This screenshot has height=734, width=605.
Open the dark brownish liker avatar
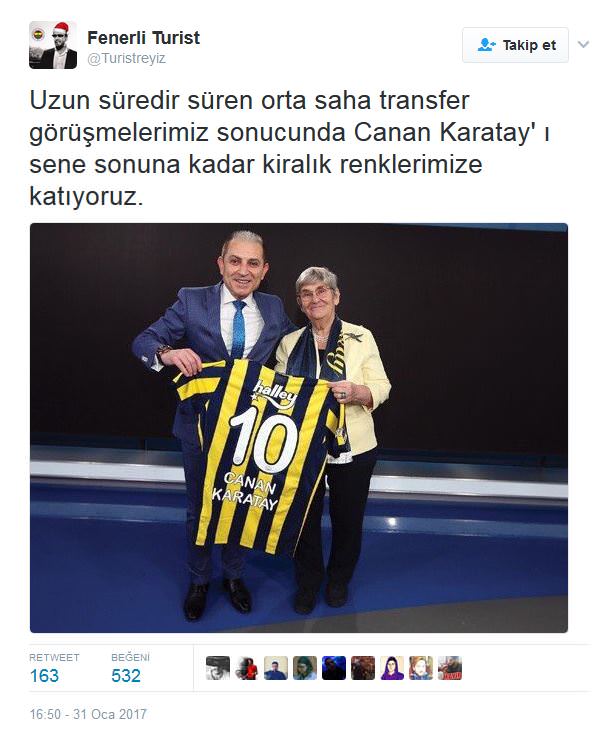(x=363, y=668)
